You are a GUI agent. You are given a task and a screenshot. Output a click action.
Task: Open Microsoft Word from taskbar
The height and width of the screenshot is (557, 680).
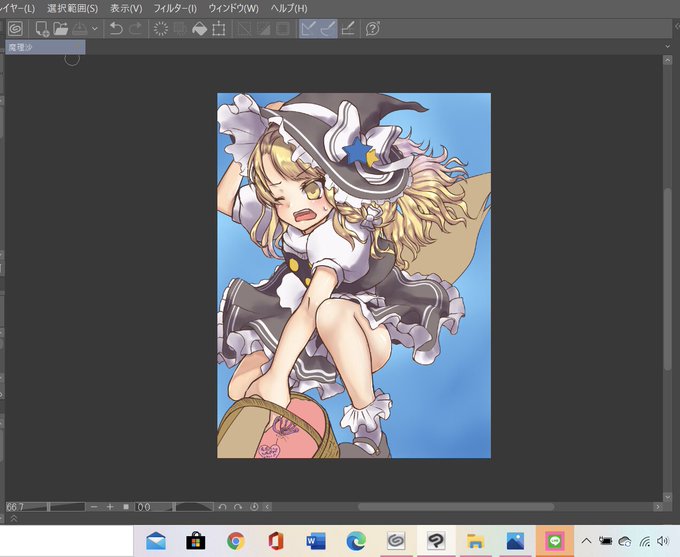pos(316,541)
